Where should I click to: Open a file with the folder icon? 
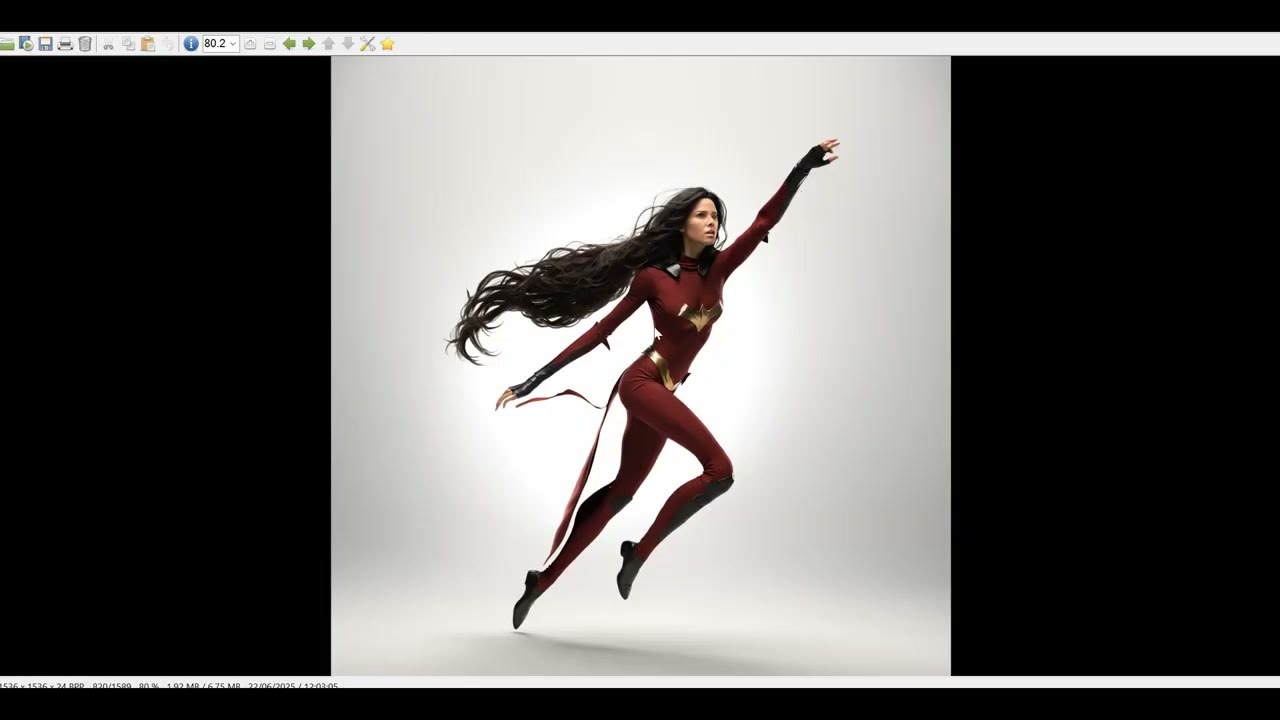click(x=7, y=44)
